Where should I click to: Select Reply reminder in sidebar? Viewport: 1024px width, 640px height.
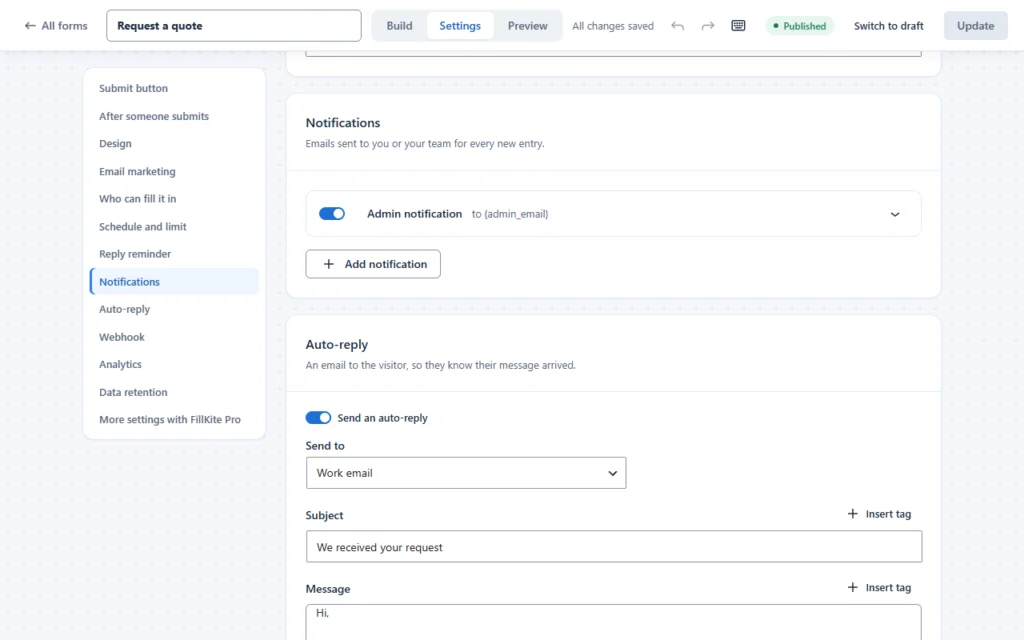coord(174,254)
